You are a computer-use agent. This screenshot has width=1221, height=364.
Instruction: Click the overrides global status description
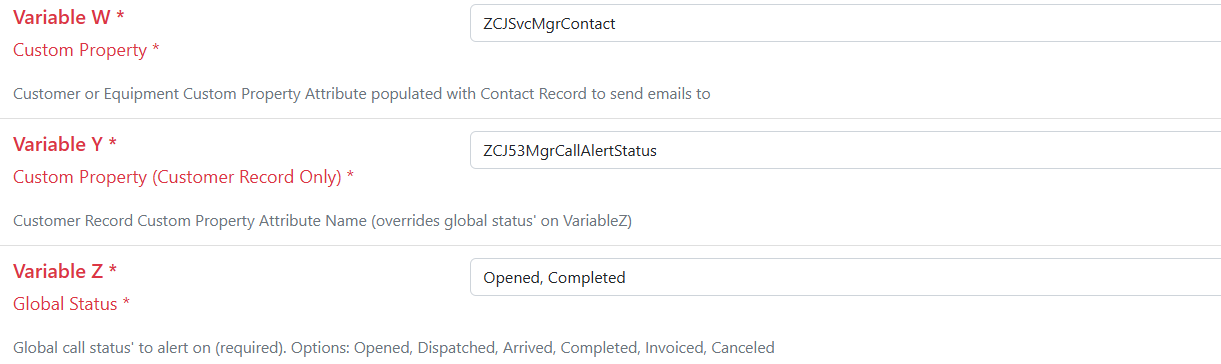(322, 221)
